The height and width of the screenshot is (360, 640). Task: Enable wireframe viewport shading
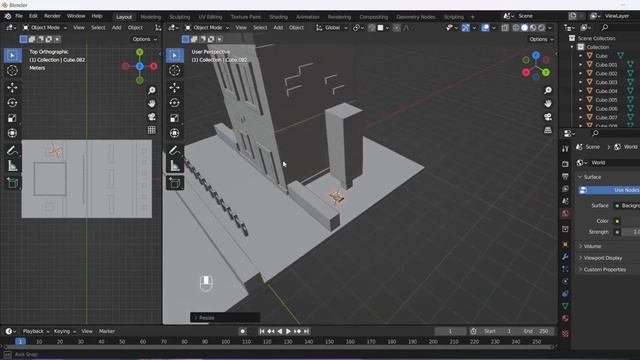(x=516, y=28)
